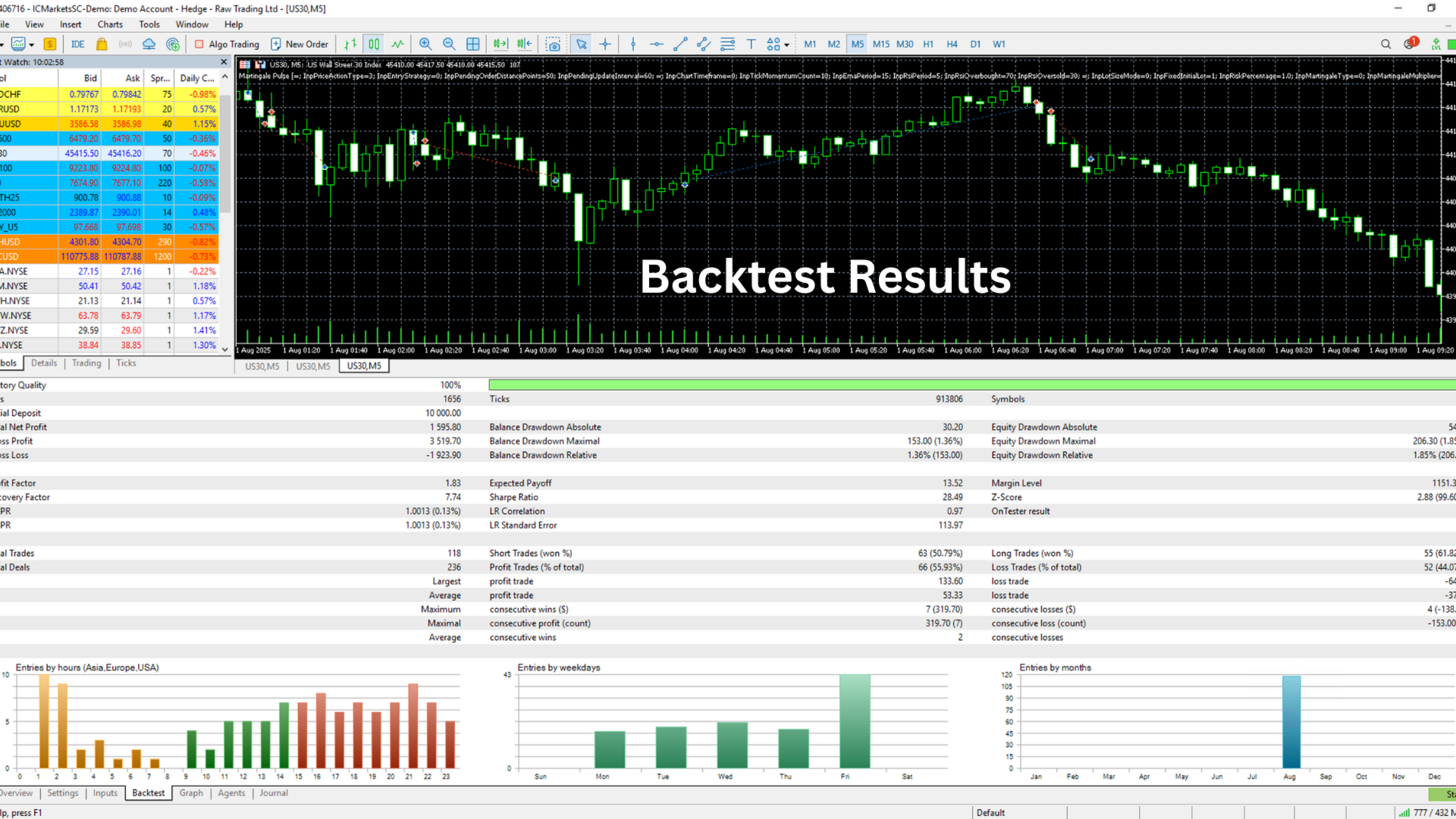Switch chart to candlesticks mode
Image resolution: width=1456 pixels, height=819 pixels.
tap(374, 44)
